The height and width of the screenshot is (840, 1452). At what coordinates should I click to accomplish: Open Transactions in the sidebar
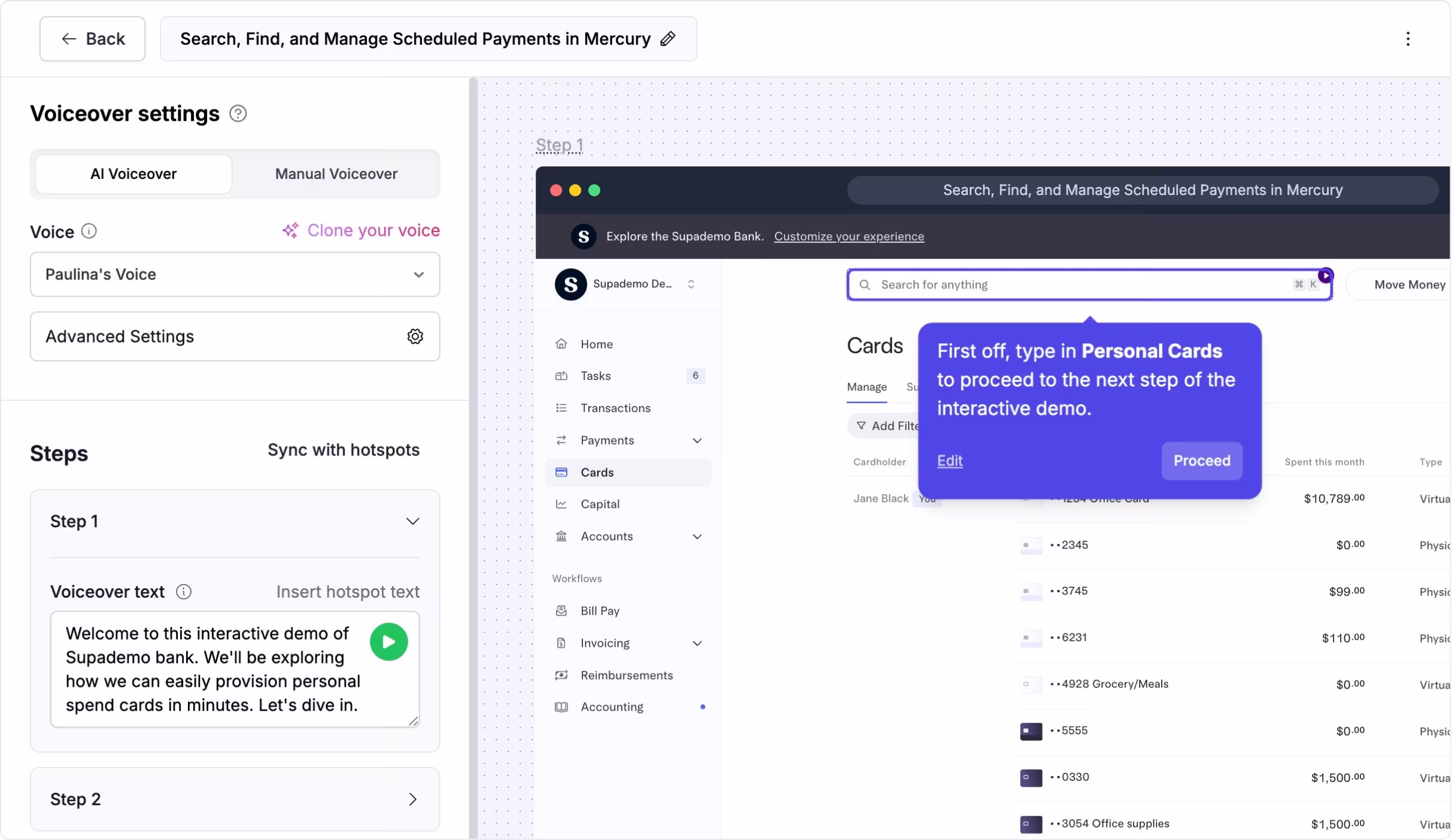(615, 408)
